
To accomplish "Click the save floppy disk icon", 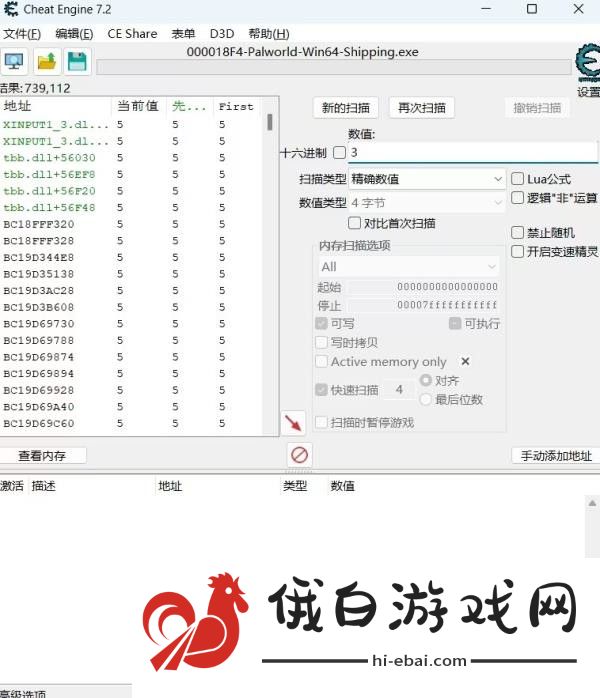I will [x=77, y=61].
